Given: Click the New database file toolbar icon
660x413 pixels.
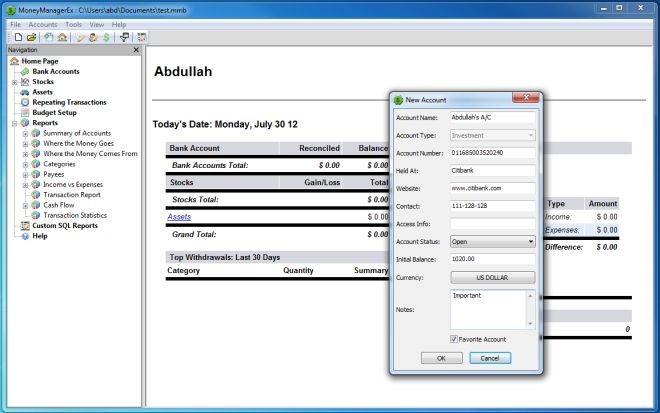Looking at the screenshot, I should (18, 37).
